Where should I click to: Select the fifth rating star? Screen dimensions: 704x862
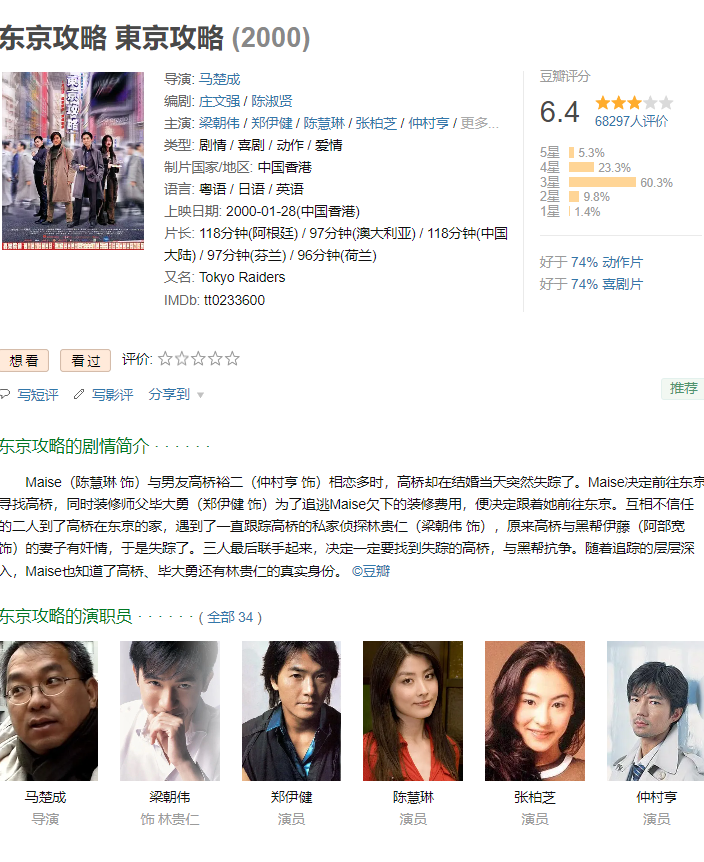232,359
